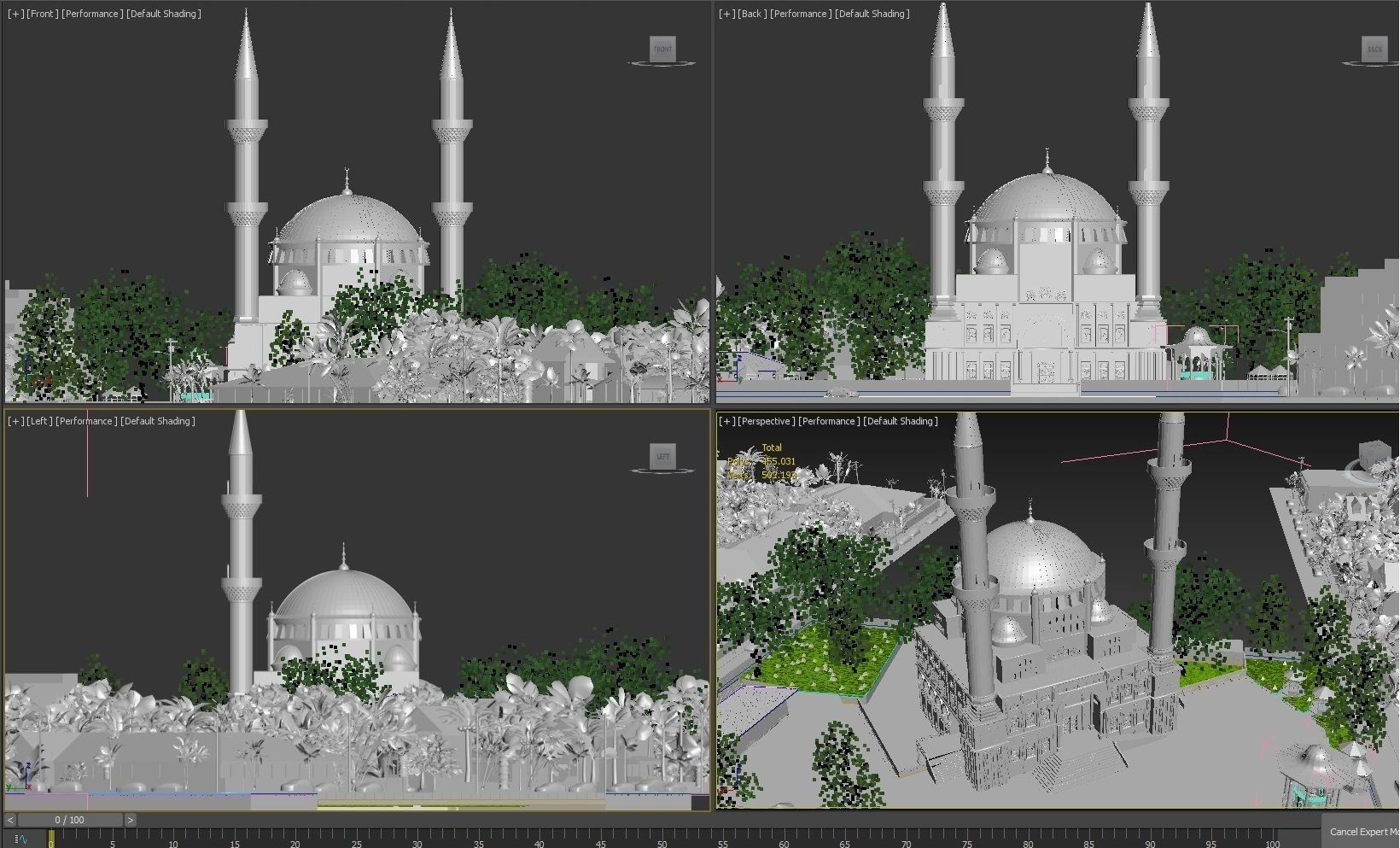
Task: Click frame 100 on the track bar
Action: pyautogui.click(x=1272, y=839)
